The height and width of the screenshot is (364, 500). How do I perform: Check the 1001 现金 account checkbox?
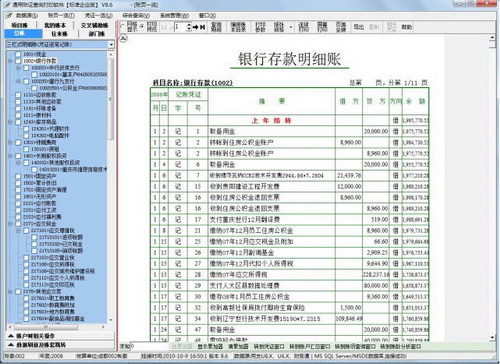pyautogui.click(x=18, y=54)
